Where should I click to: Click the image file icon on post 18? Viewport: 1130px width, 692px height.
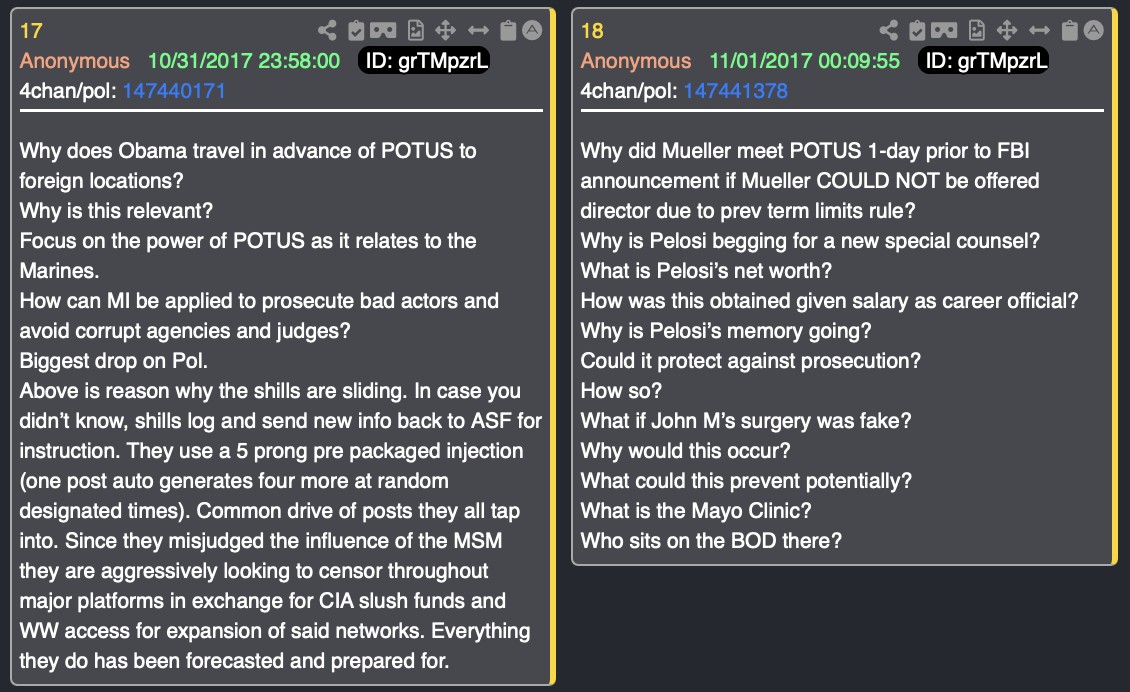977,30
